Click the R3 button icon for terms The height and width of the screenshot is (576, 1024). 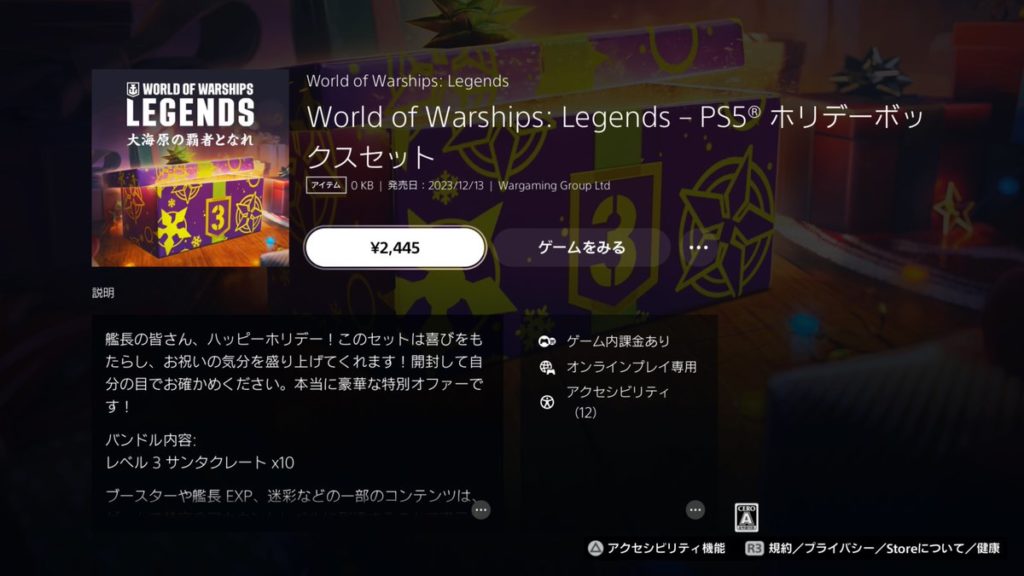754,549
